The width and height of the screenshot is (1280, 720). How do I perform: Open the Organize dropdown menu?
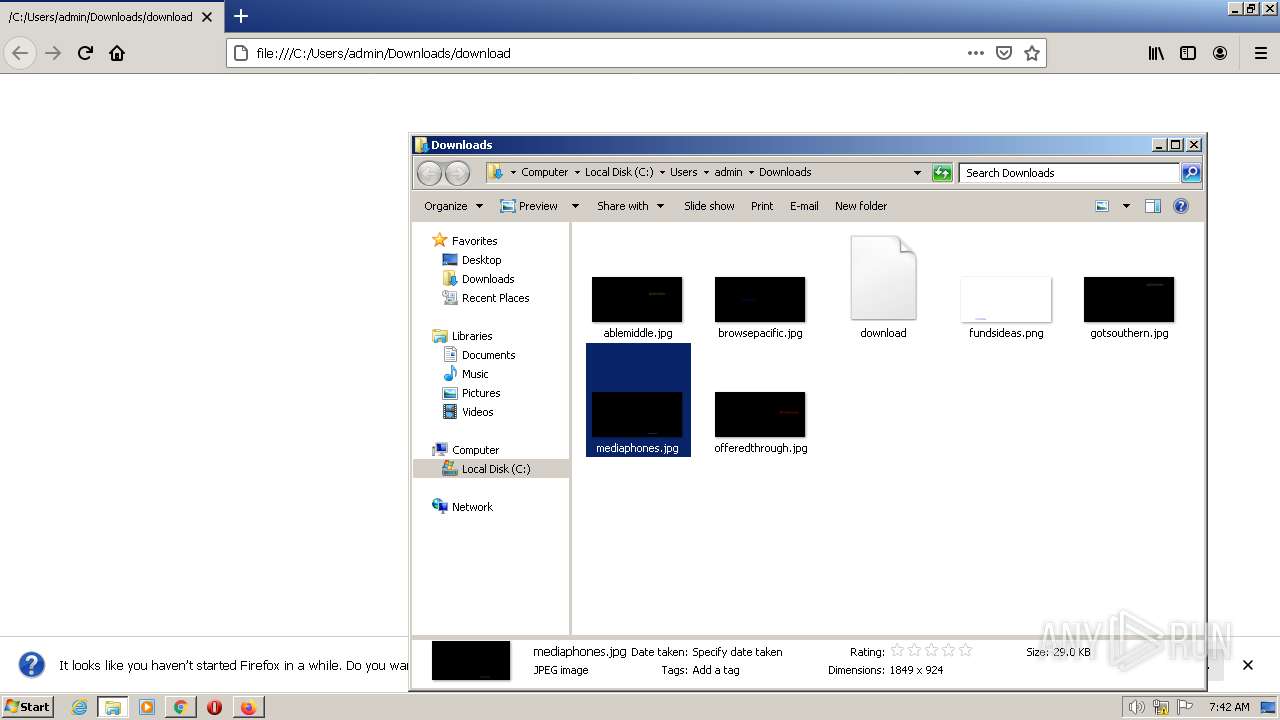click(x=453, y=206)
